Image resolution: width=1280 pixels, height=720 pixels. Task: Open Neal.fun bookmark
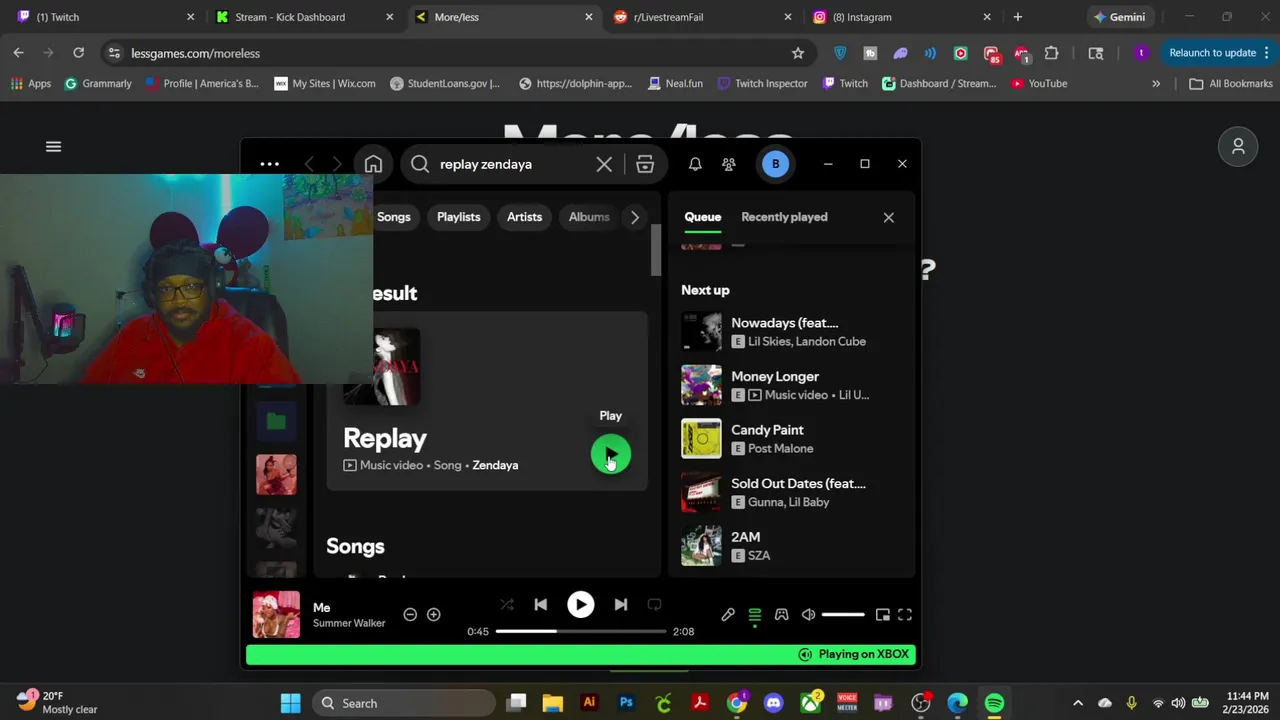coord(675,84)
